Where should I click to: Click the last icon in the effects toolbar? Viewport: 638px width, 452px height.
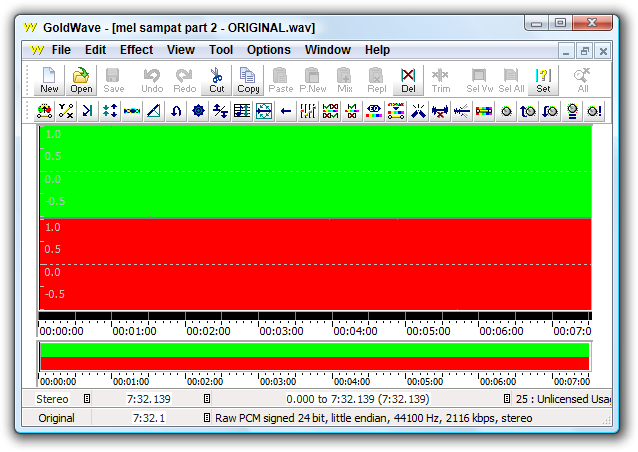point(594,111)
